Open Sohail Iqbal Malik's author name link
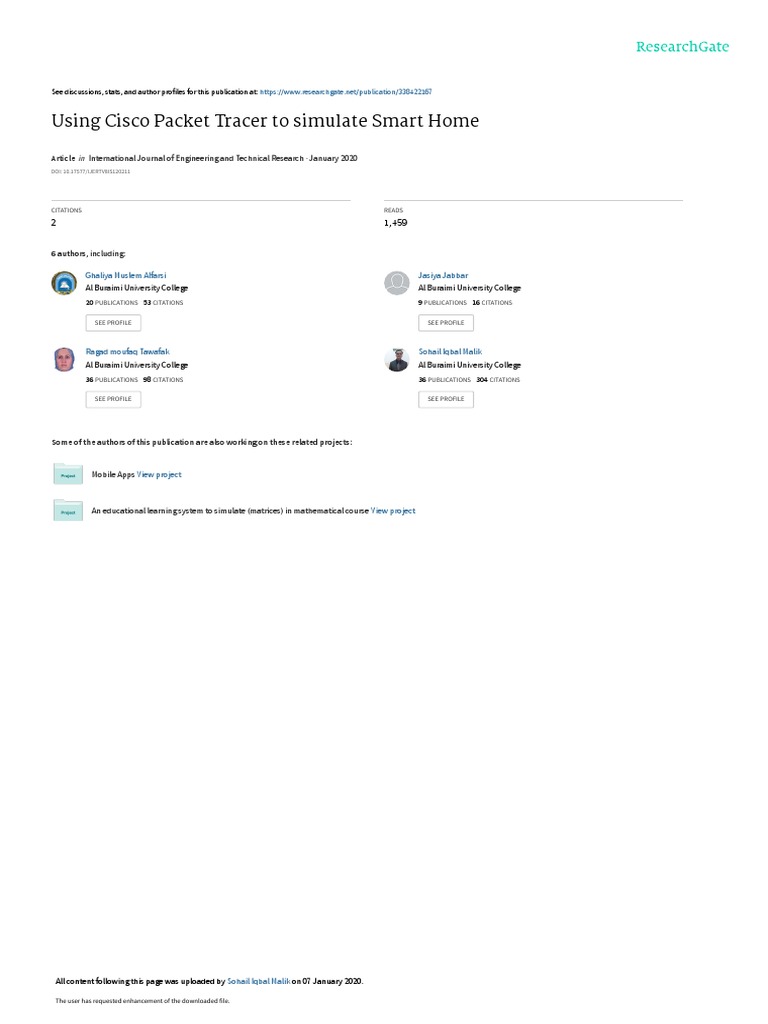 (450, 351)
